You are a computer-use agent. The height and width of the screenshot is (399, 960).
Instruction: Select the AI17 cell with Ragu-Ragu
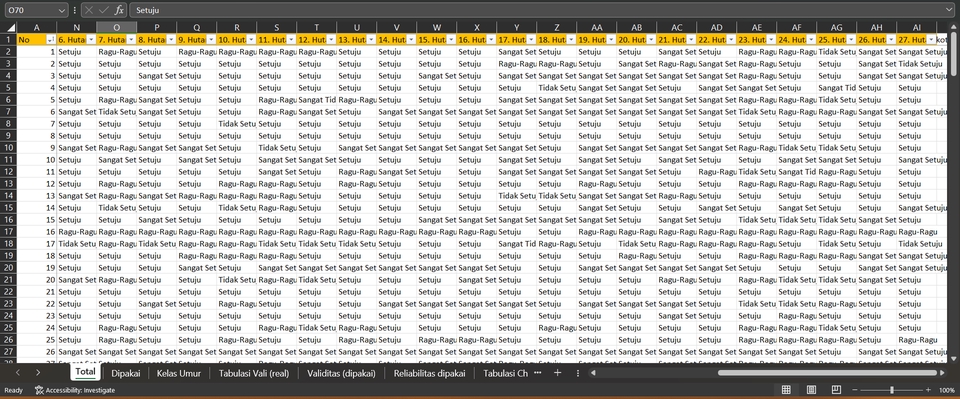[x=916, y=233]
